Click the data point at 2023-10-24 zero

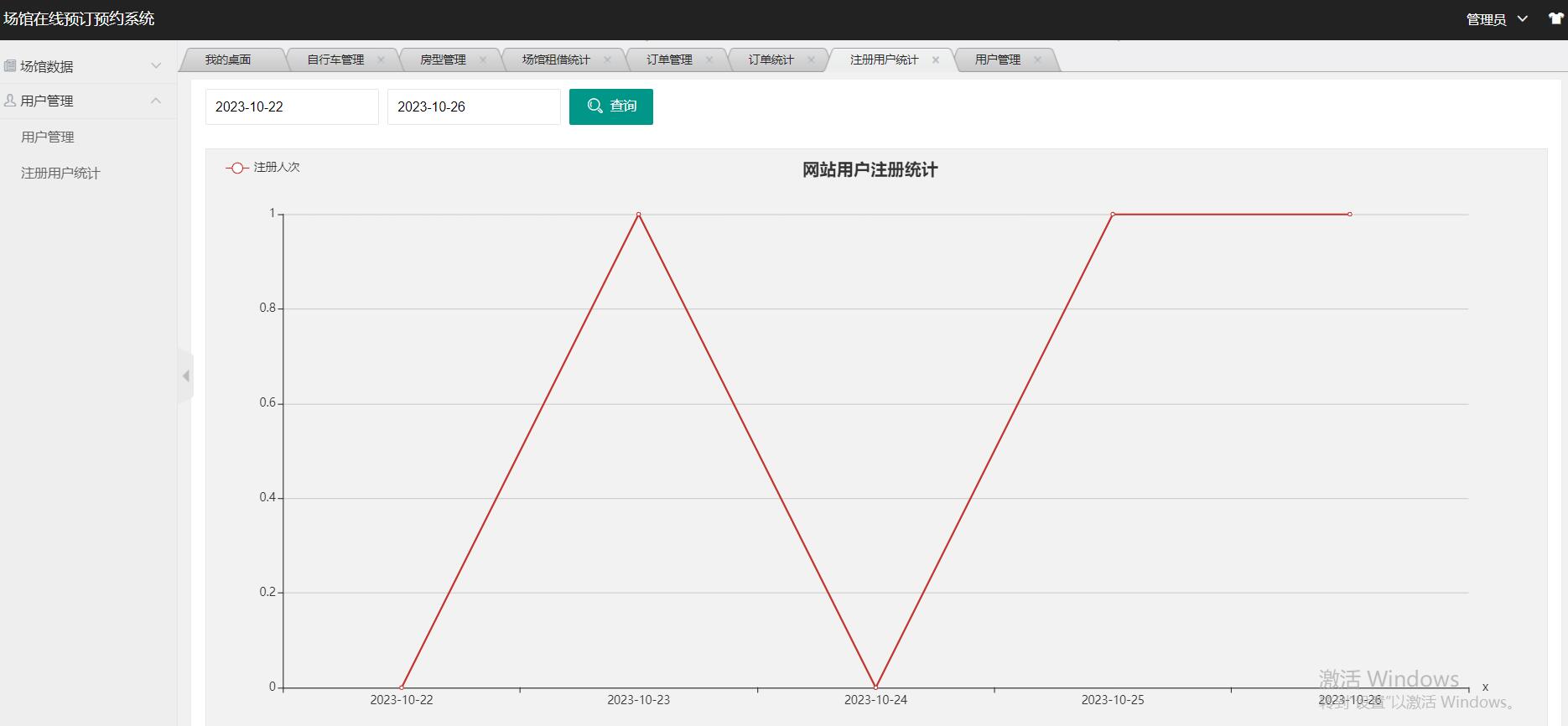875,687
